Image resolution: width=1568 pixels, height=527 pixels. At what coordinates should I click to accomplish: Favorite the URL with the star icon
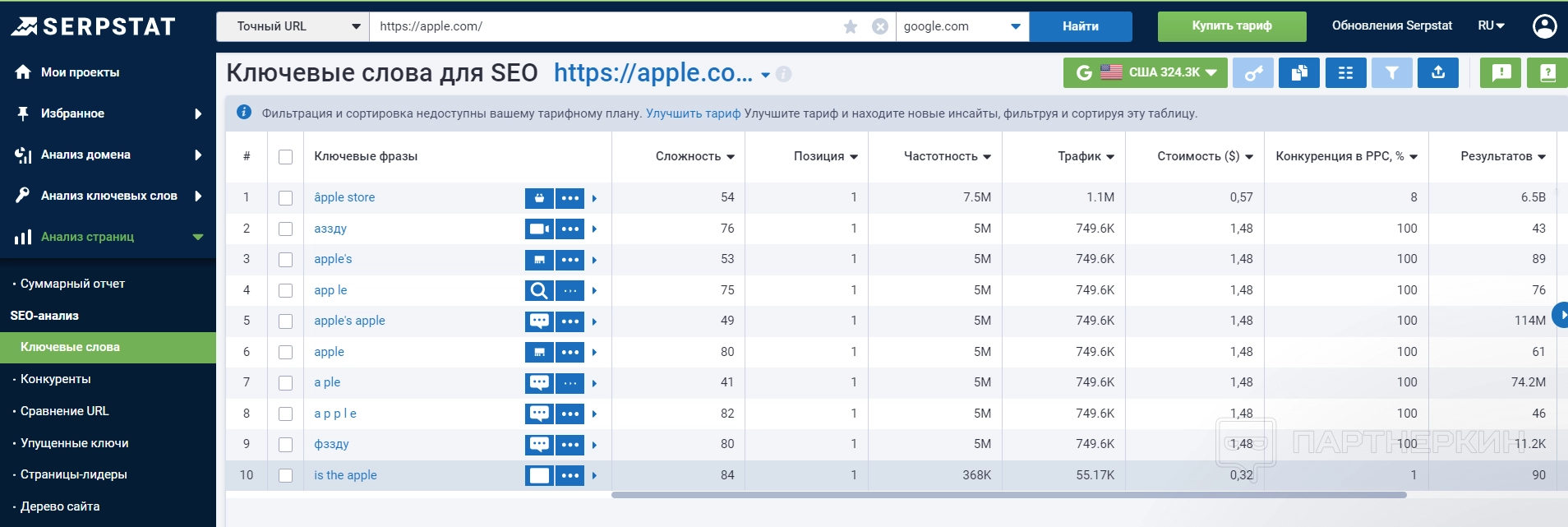click(851, 26)
